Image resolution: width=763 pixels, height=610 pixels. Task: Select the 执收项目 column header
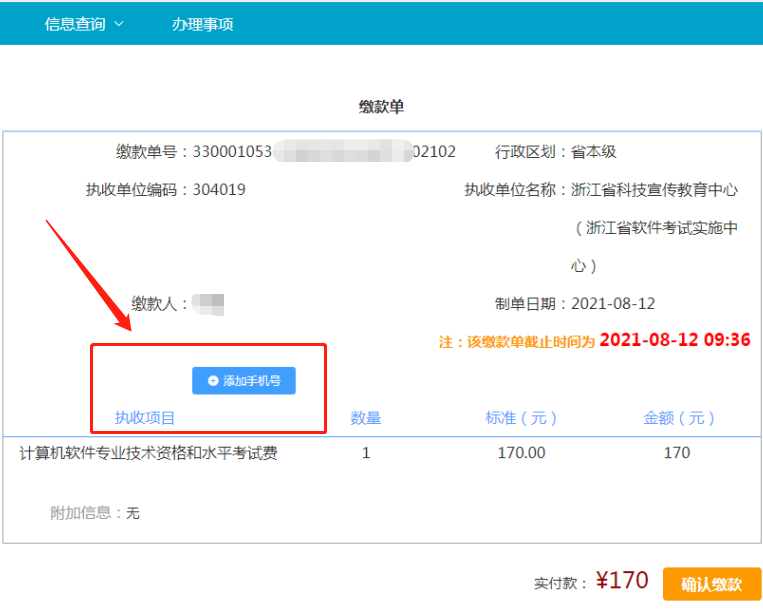[145, 418]
